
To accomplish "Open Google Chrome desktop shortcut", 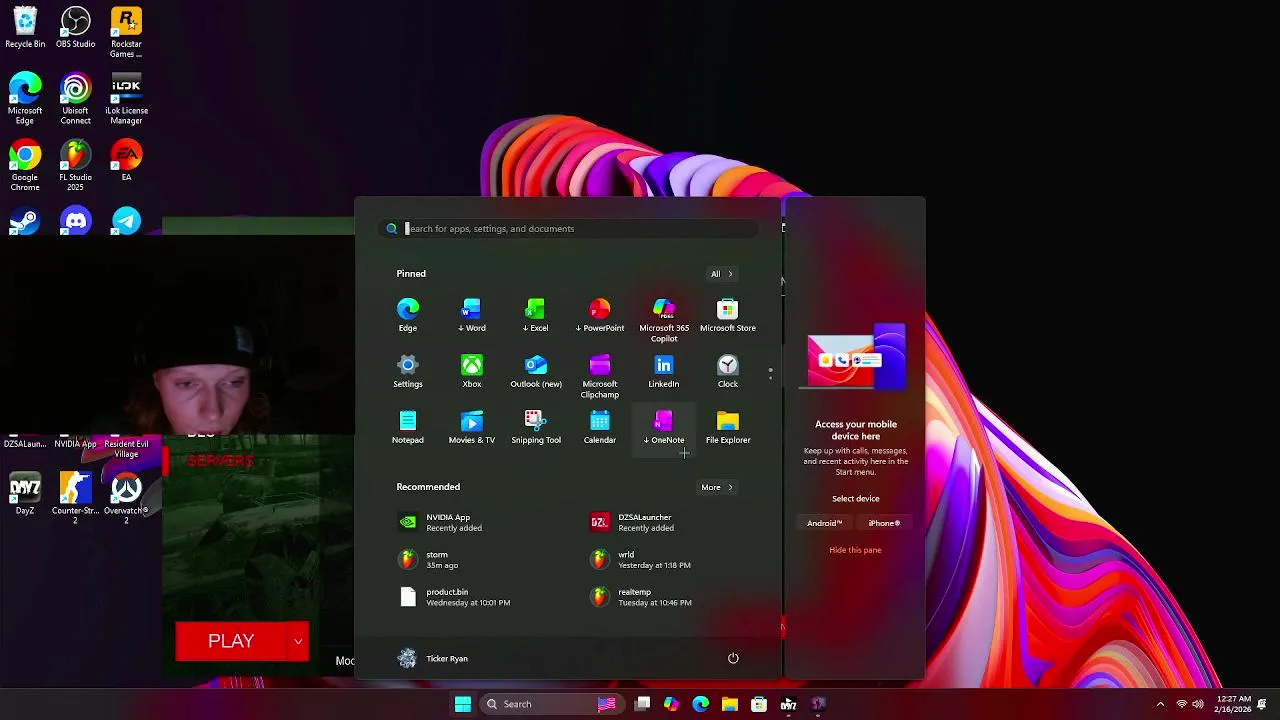I will 25,165.
